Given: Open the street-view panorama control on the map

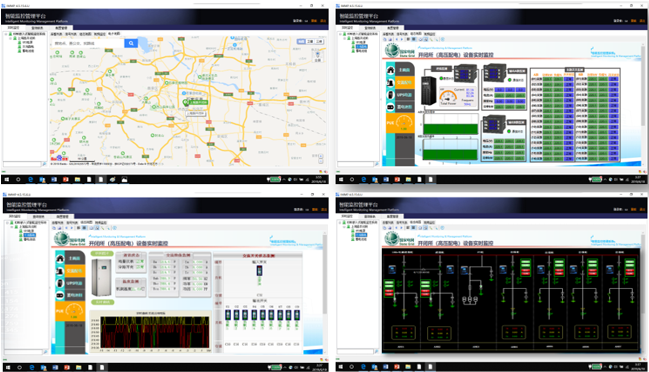Looking at the screenshot, I should (318, 56).
